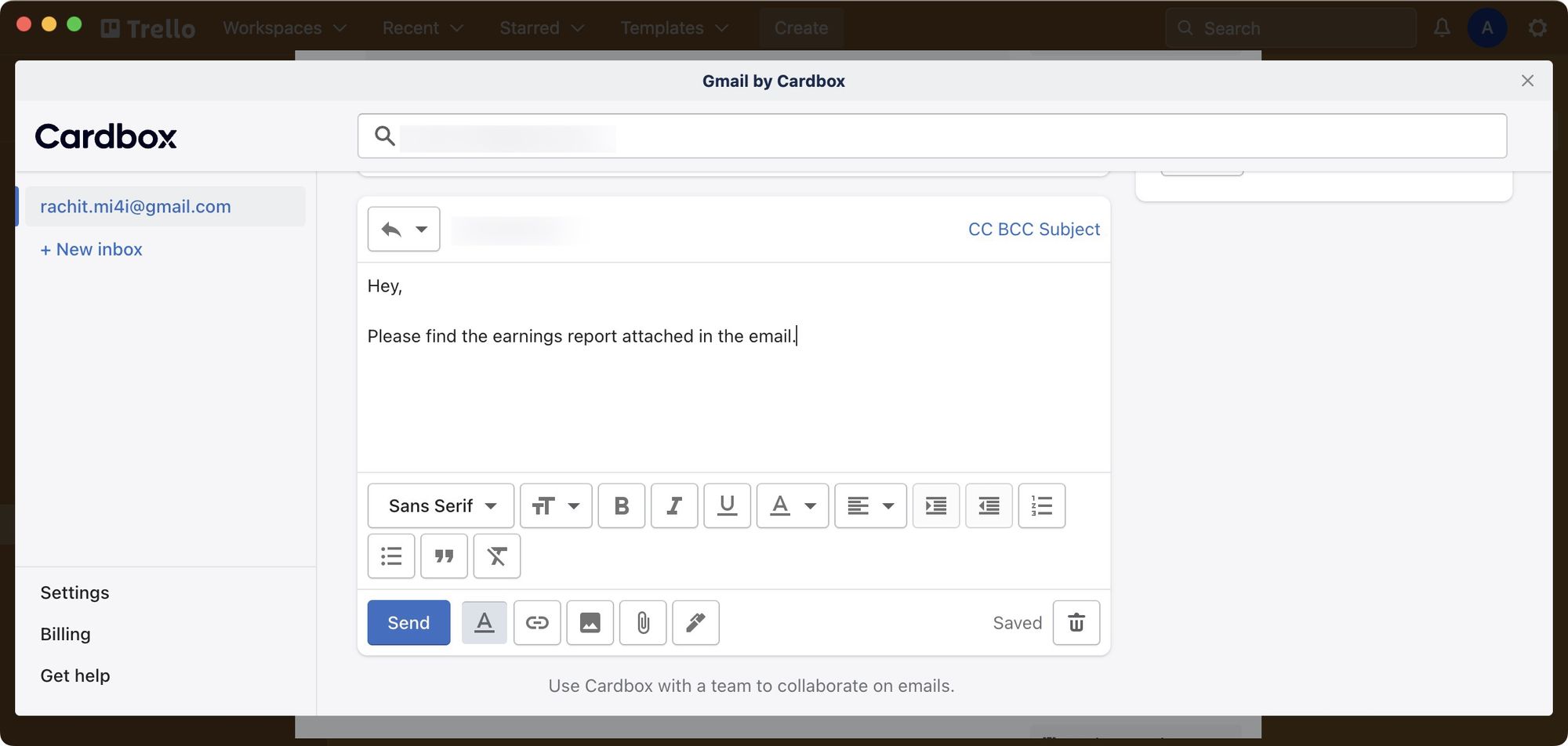Screen dimensions: 1568x746
Task: Insert an image into the email
Action: (590, 623)
